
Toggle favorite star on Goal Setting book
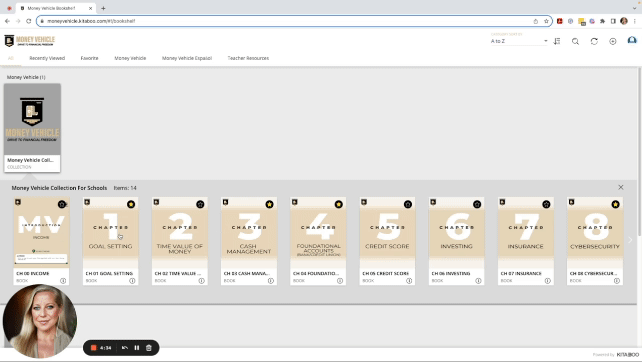131,204
